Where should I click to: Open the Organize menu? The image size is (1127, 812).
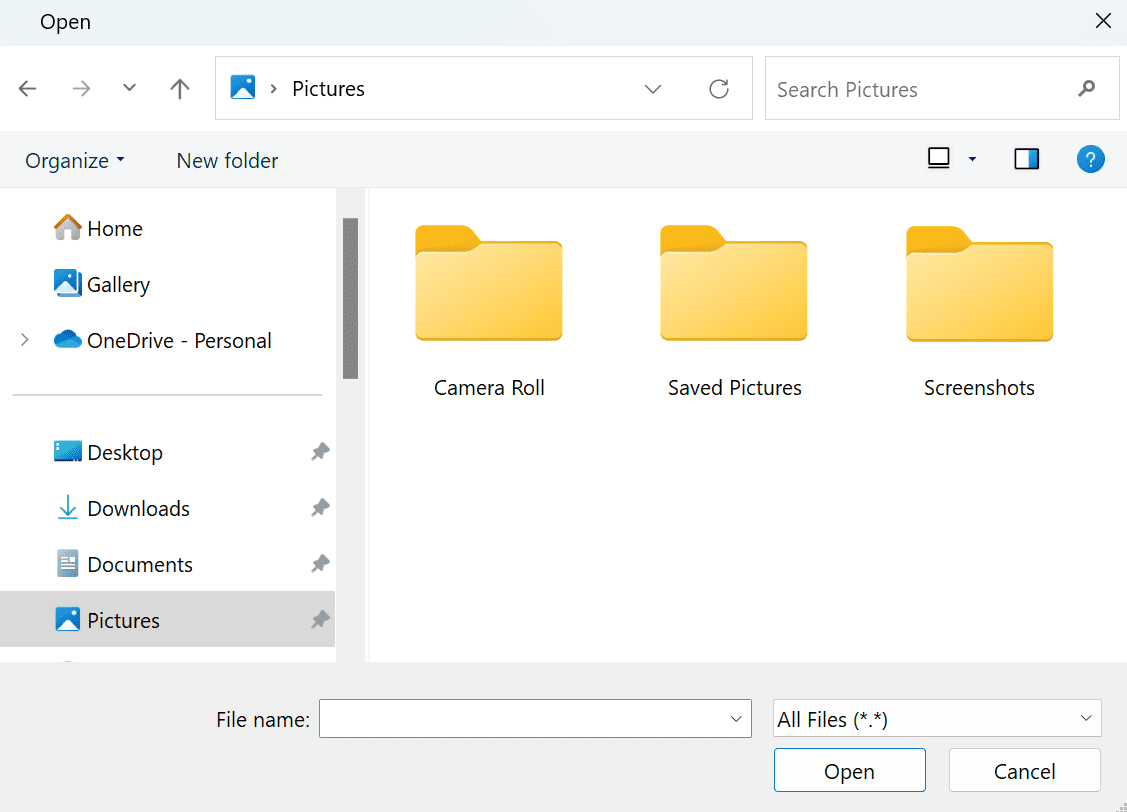pos(75,160)
